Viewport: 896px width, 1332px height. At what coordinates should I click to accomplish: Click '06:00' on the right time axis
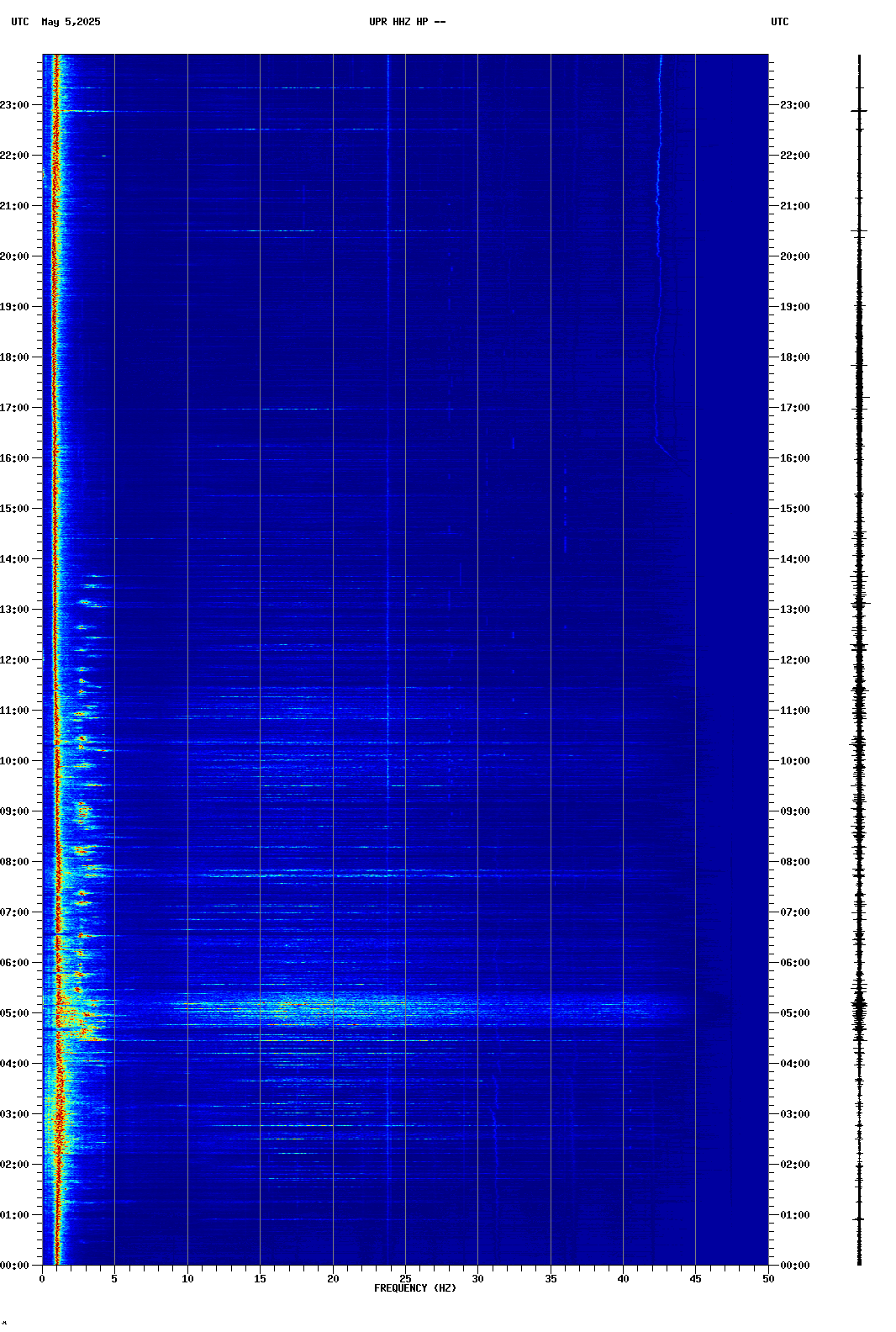click(x=795, y=963)
